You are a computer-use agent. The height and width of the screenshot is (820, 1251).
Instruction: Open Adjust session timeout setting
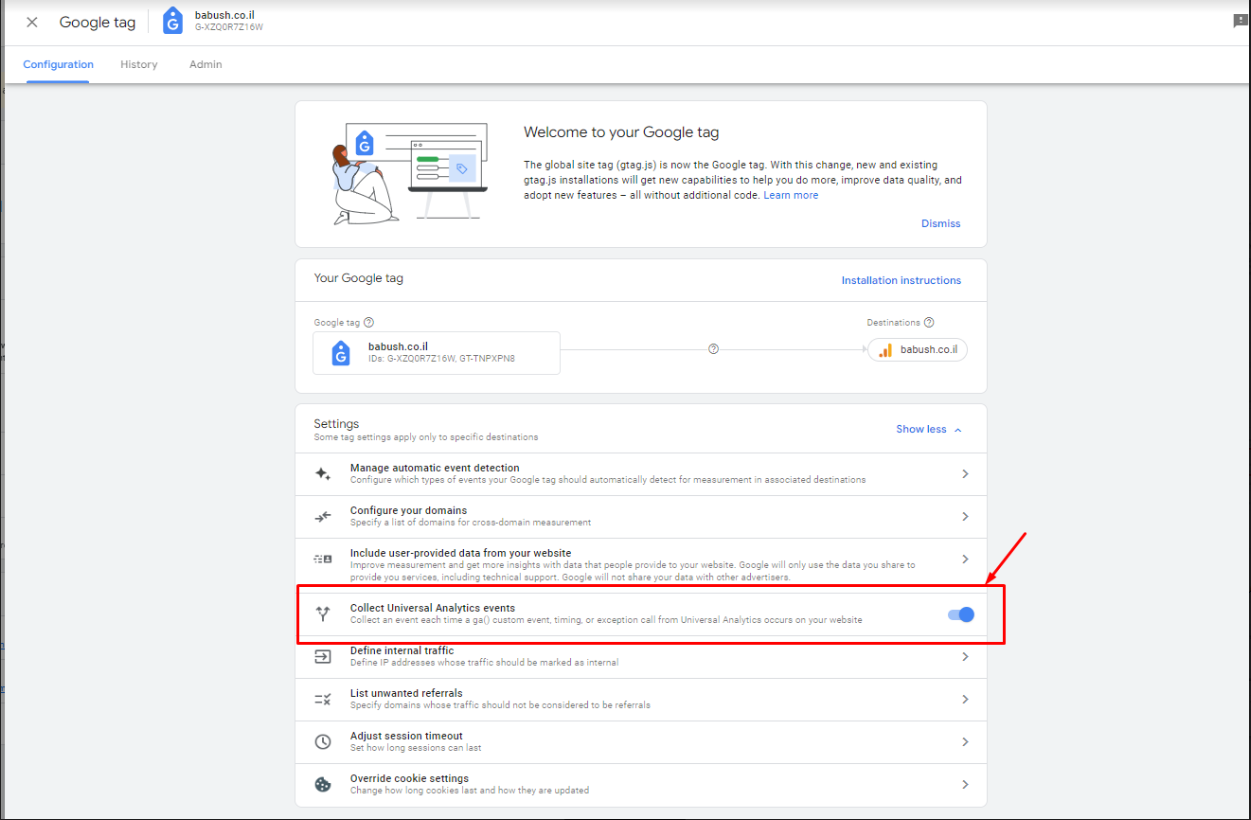pos(640,742)
